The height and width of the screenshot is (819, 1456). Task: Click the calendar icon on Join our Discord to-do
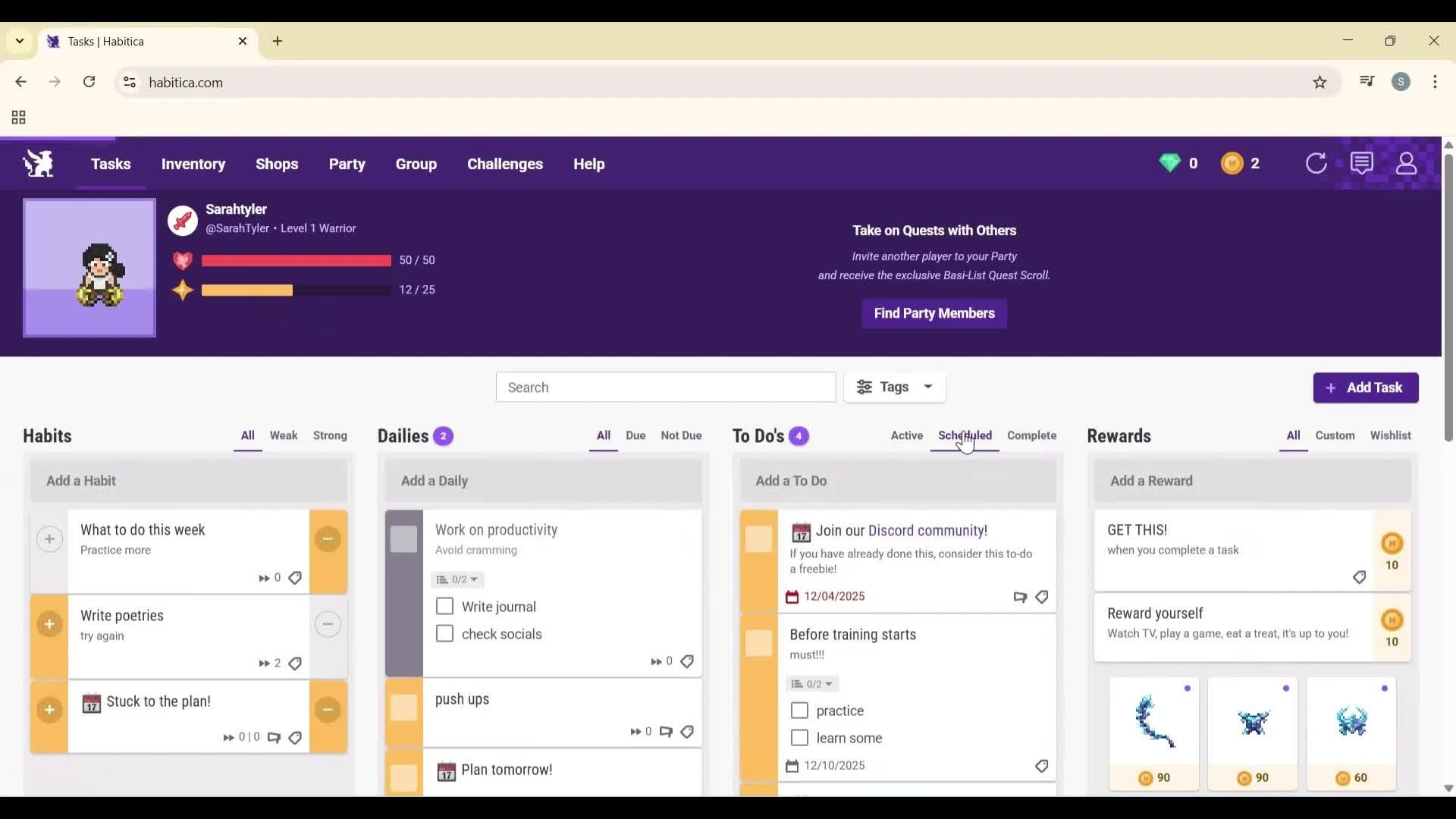792,597
